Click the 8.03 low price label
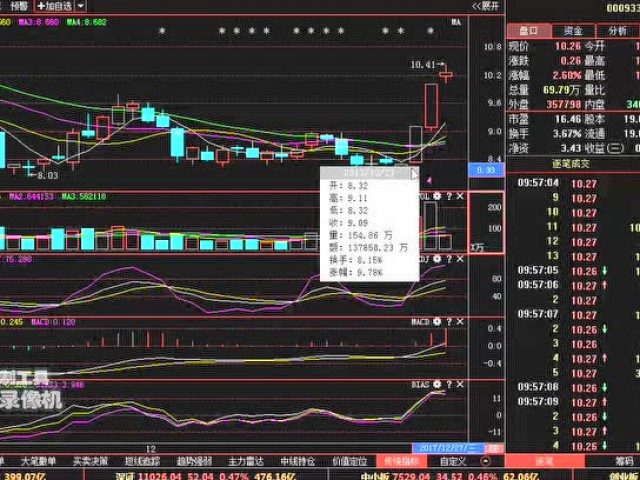The height and width of the screenshot is (480, 640). [48, 176]
